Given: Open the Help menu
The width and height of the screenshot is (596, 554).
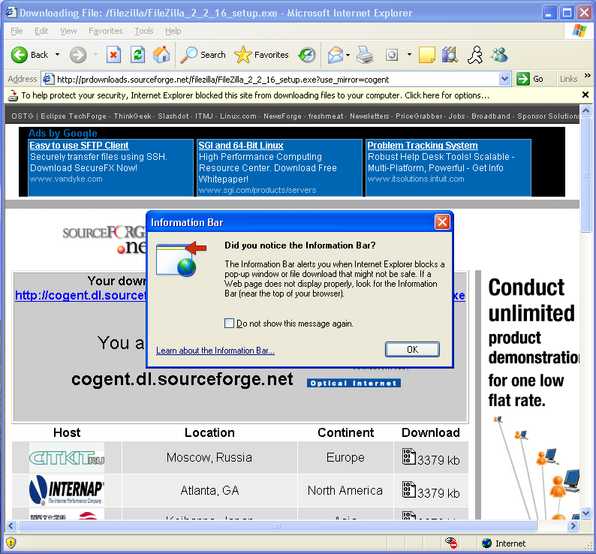Looking at the screenshot, I should click(173, 31).
